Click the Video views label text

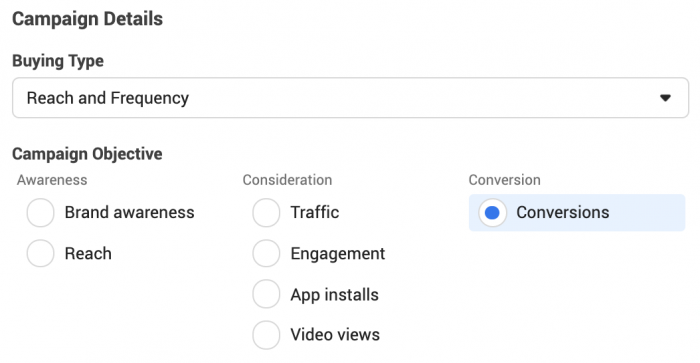point(335,335)
